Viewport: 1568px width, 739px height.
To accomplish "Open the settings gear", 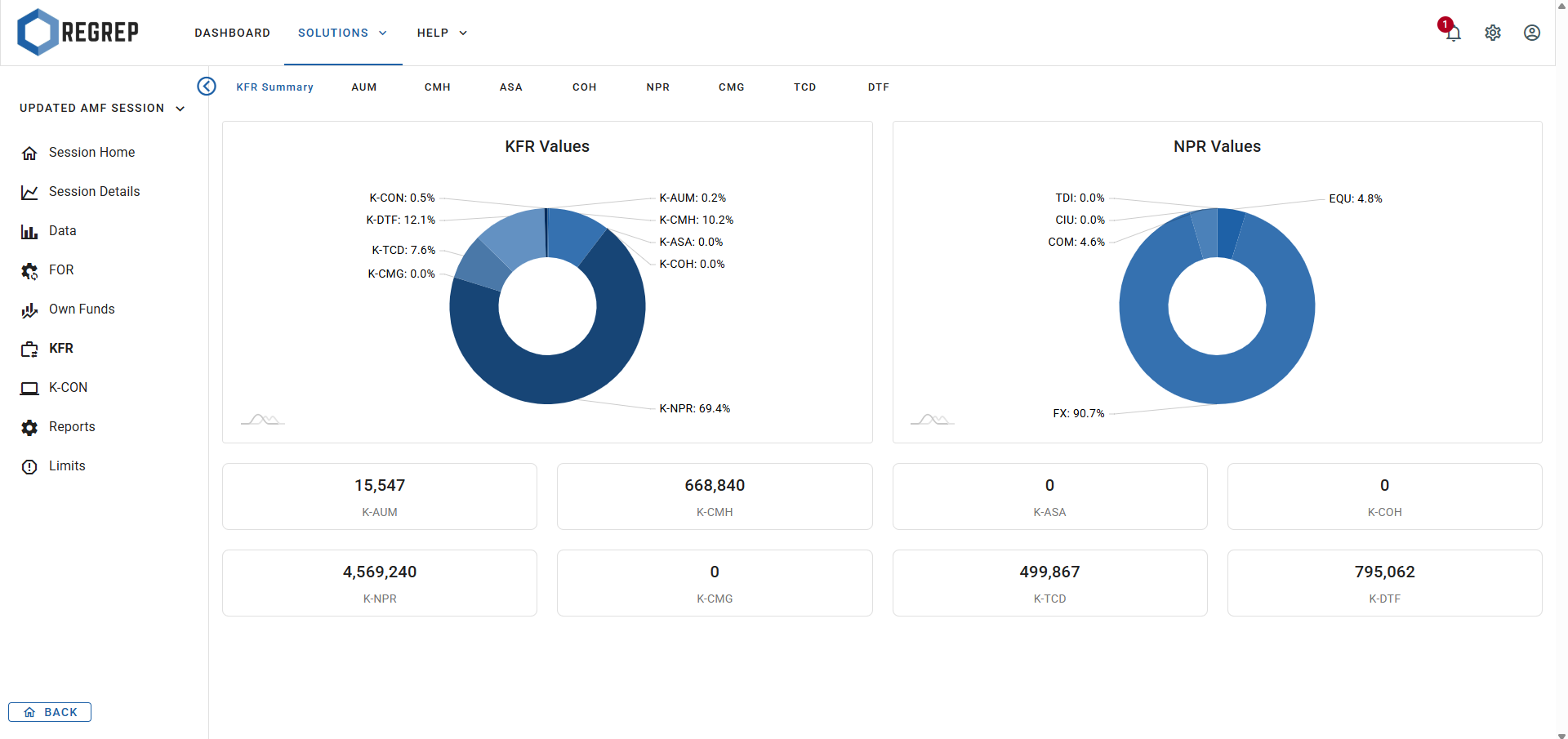I will coord(1493,33).
